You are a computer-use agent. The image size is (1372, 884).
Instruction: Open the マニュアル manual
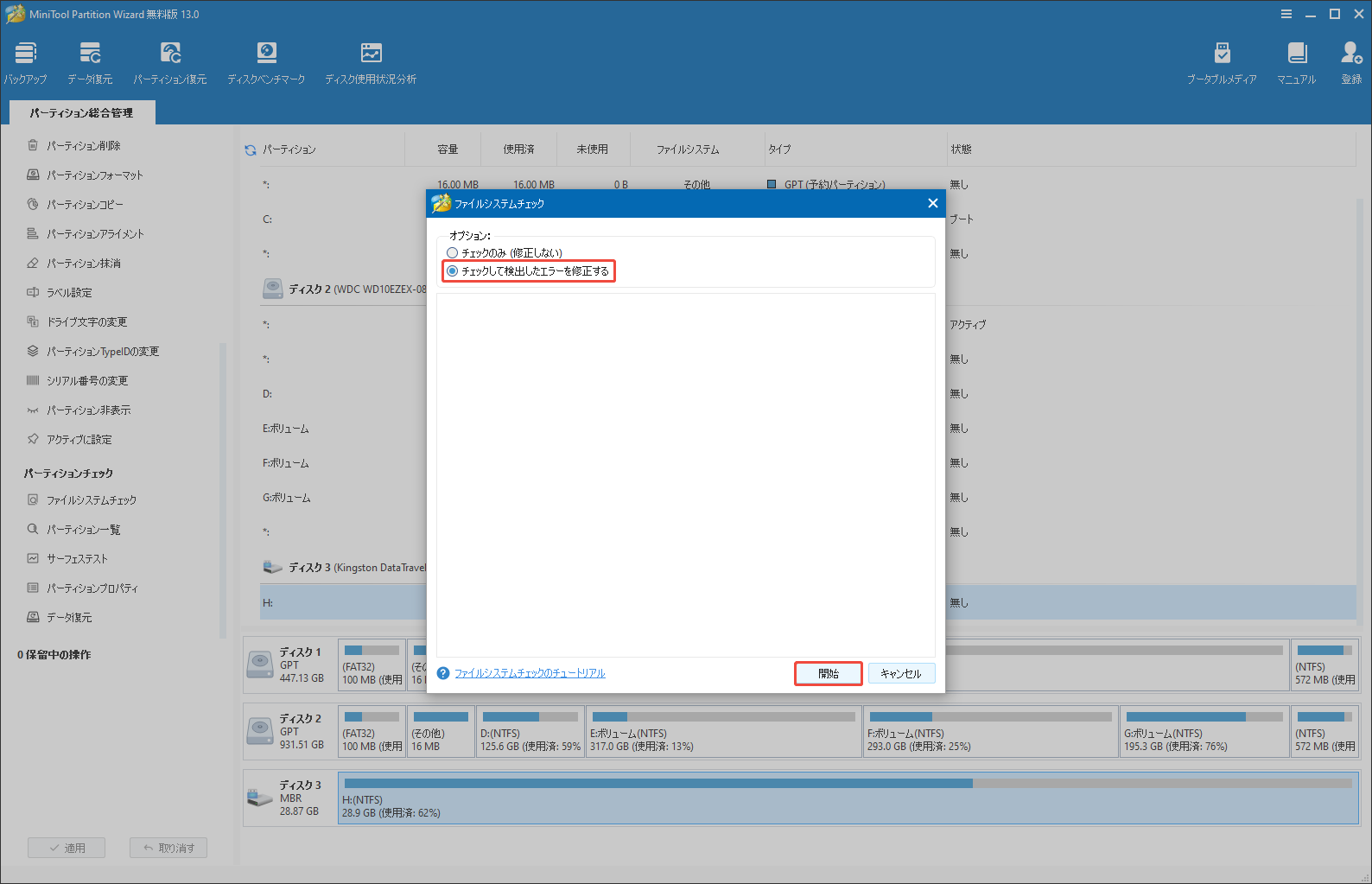tap(1297, 63)
